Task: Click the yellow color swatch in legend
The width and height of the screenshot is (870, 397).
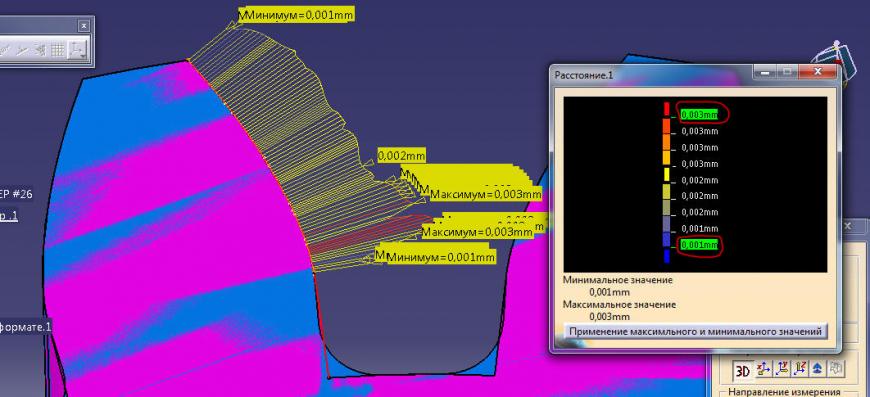Action: [667, 174]
